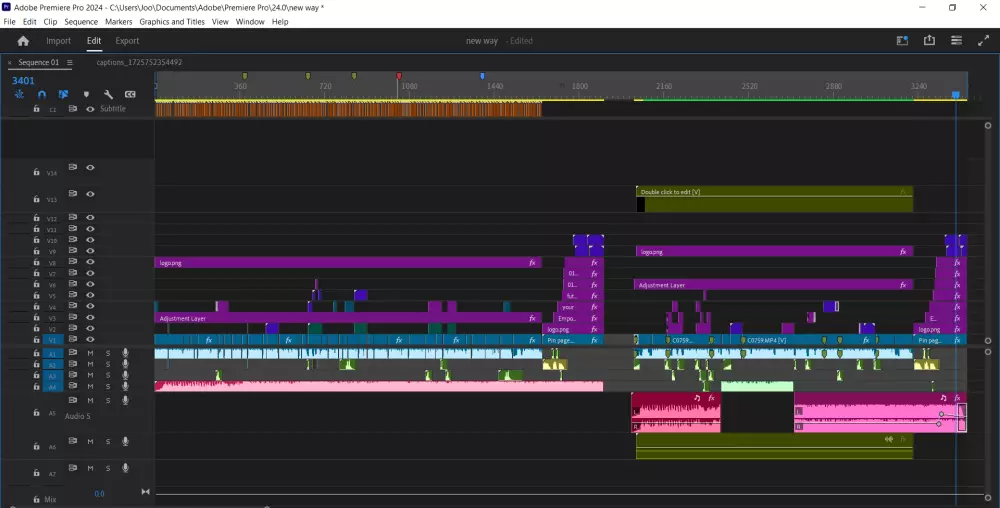This screenshot has width=1000, height=508.
Task: Toggle lock on track V13
Action: coord(36,199)
